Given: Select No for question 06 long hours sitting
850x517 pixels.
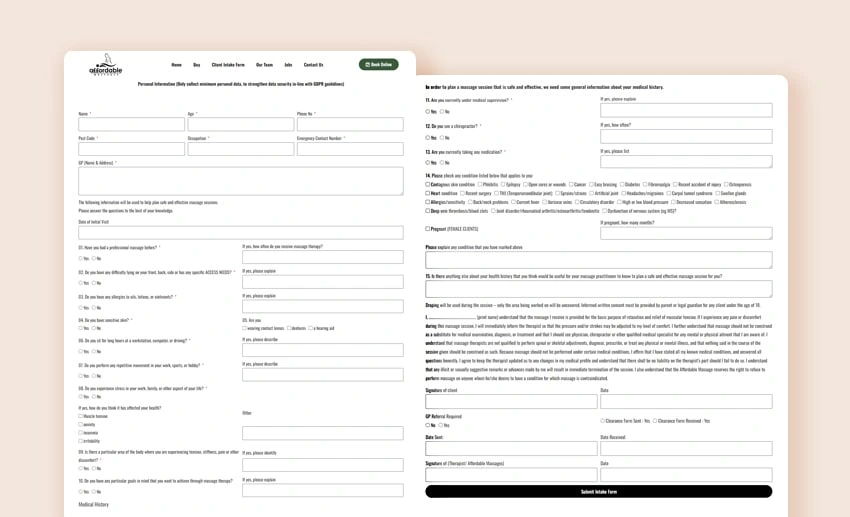Looking at the screenshot, I should [94, 352].
